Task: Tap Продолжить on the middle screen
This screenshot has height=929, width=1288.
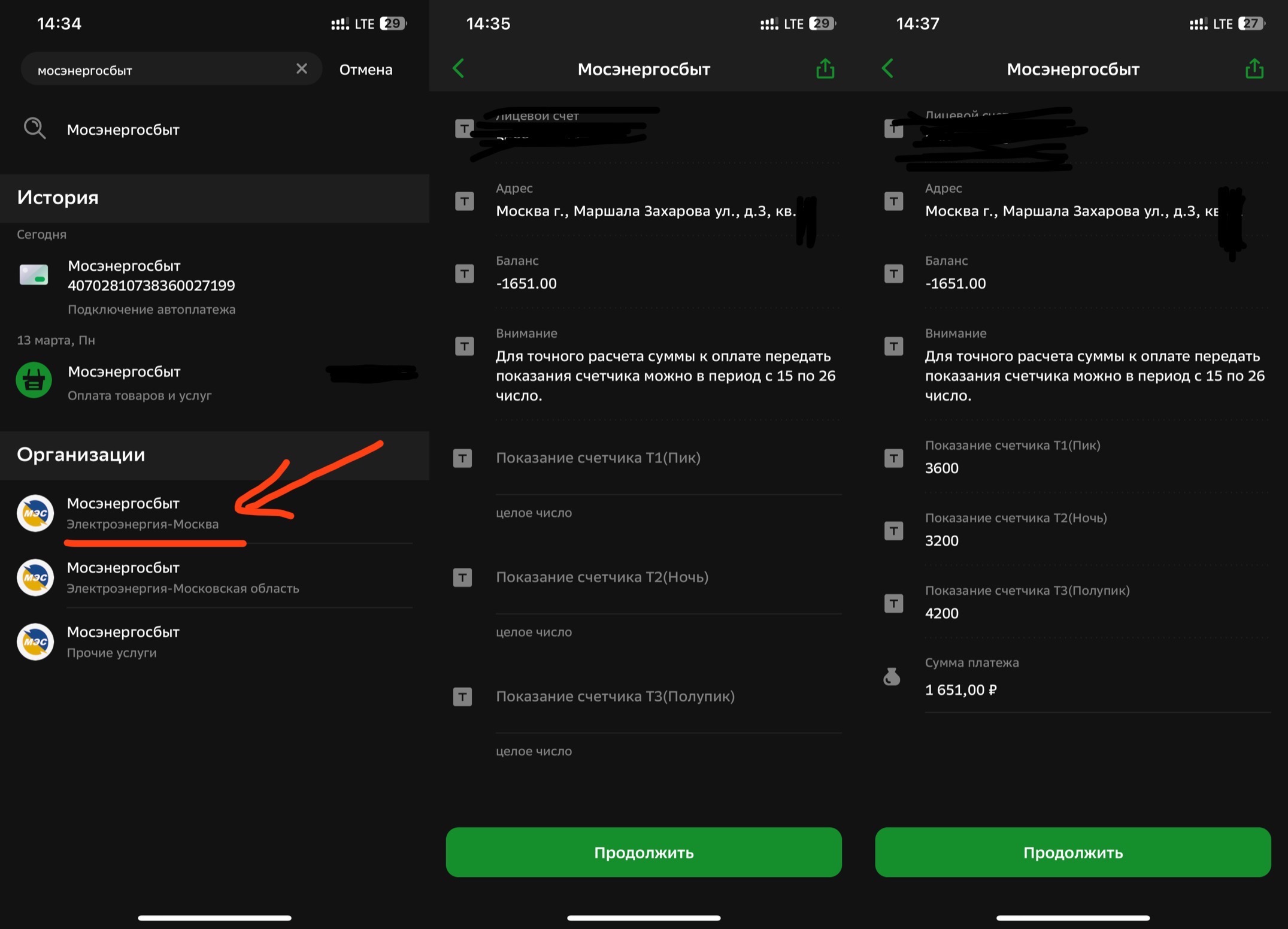Action: point(644,852)
